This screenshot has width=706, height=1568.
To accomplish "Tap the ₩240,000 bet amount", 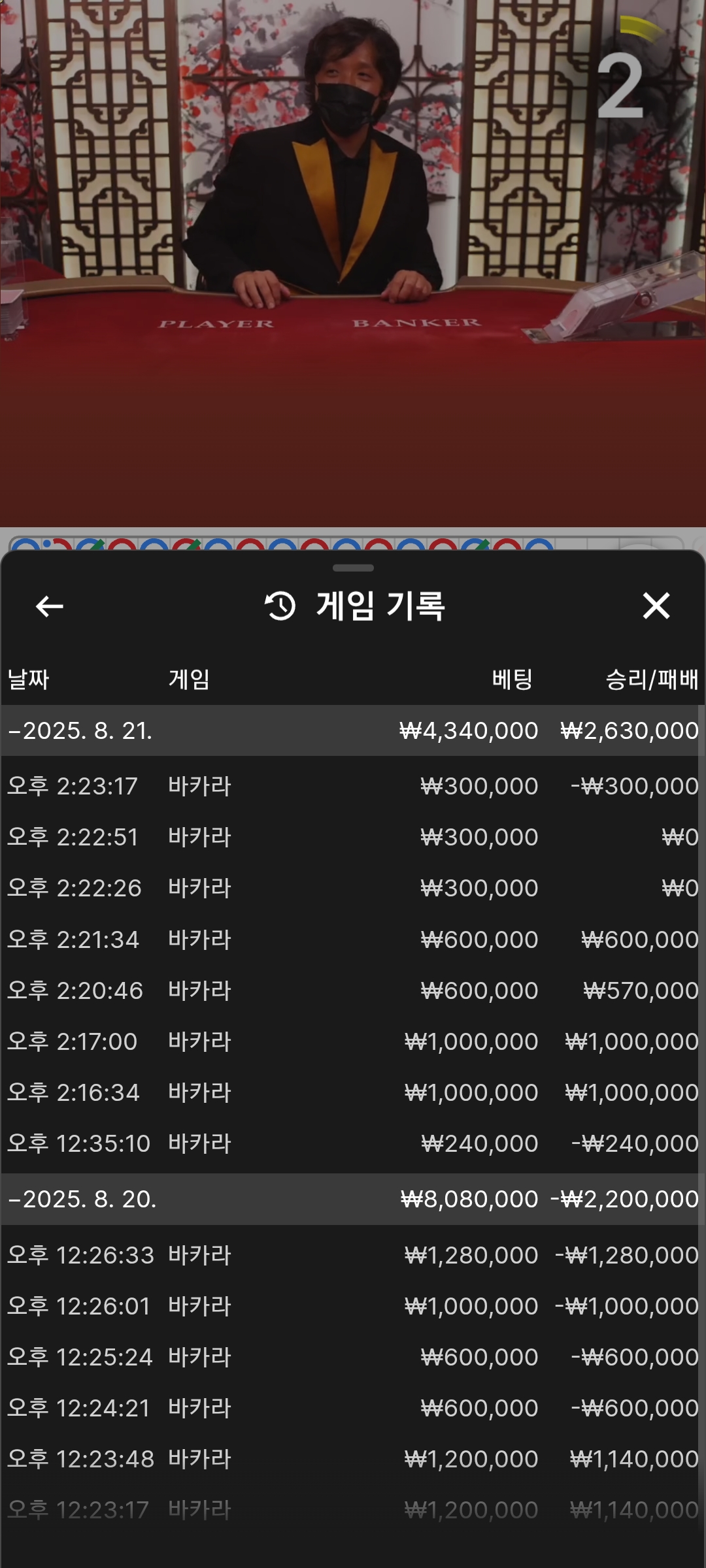I will click(480, 1143).
